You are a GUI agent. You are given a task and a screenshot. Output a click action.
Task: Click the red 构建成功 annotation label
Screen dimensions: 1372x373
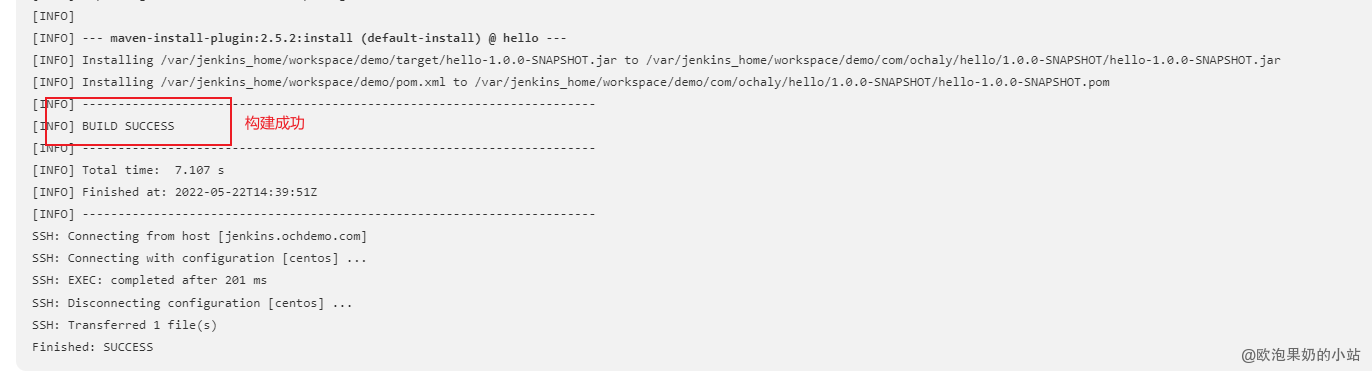click(x=275, y=123)
